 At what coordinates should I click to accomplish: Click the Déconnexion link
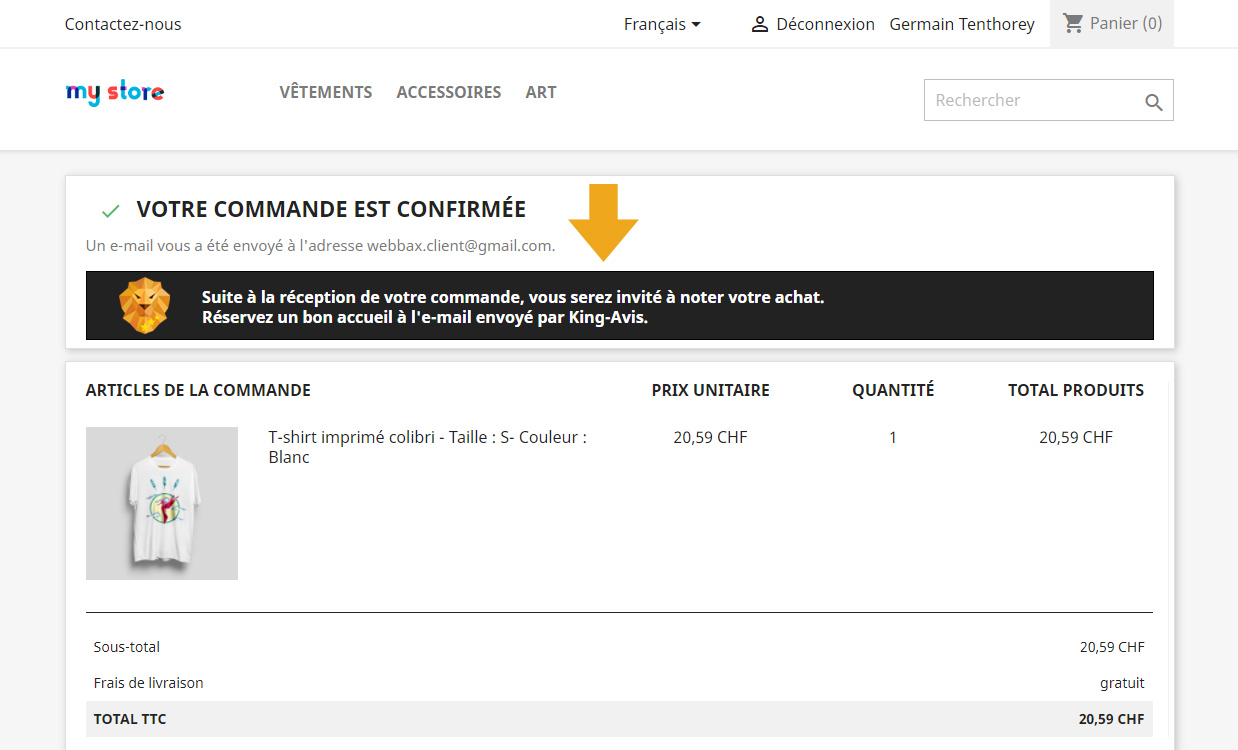[825, 24]
